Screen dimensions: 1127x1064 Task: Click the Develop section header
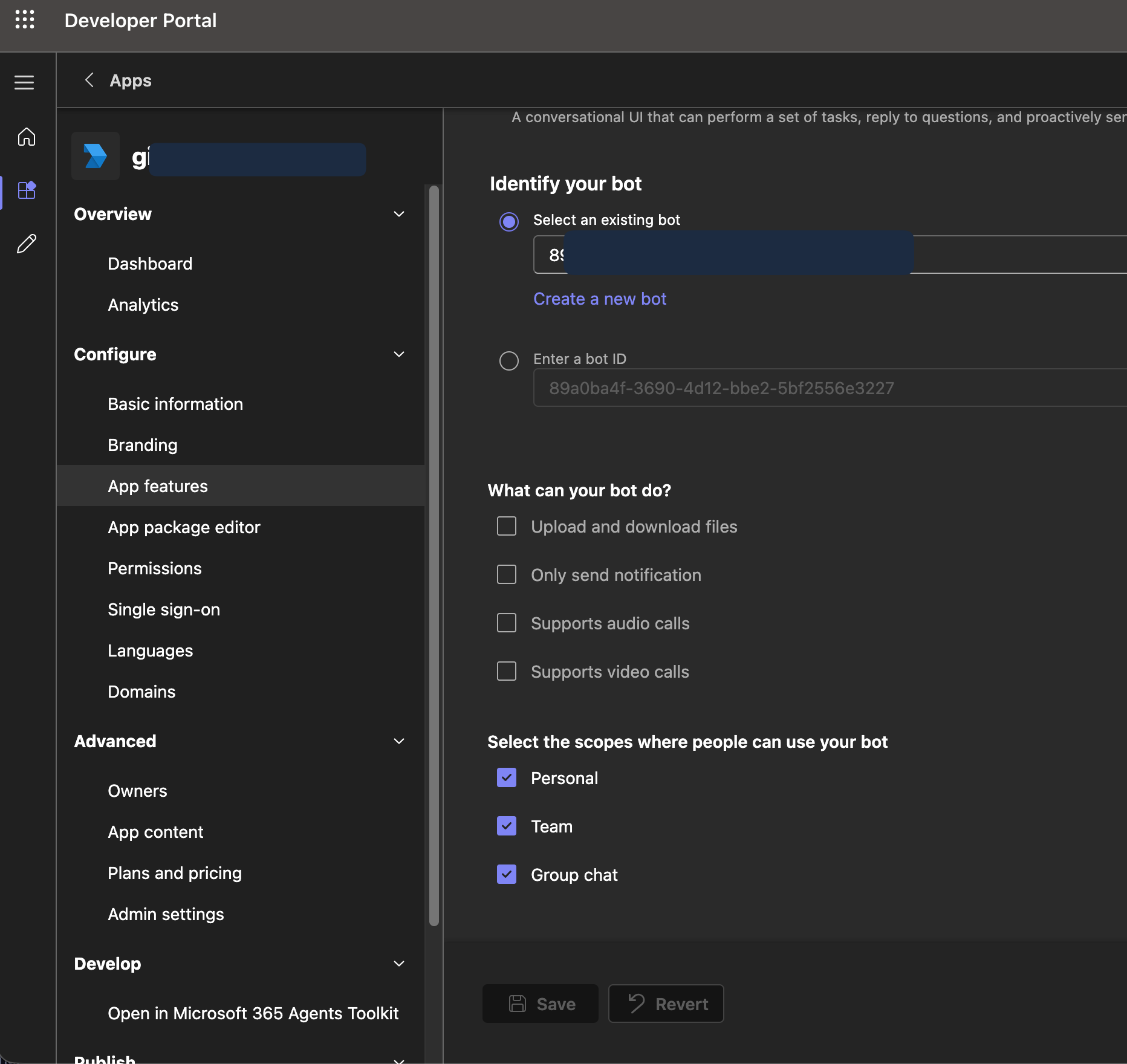(x=107, y=964)
